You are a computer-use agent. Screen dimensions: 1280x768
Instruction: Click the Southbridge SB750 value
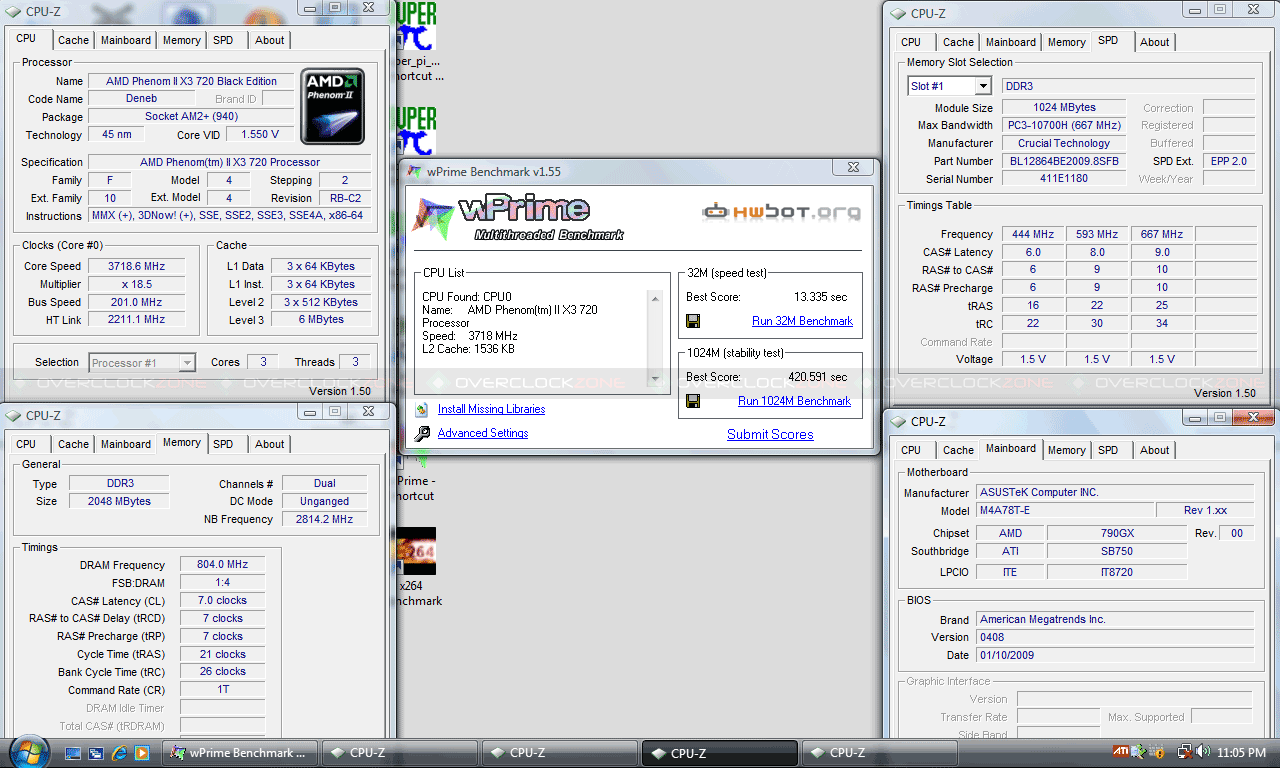pyautogui.click(x=1117, y=551)
